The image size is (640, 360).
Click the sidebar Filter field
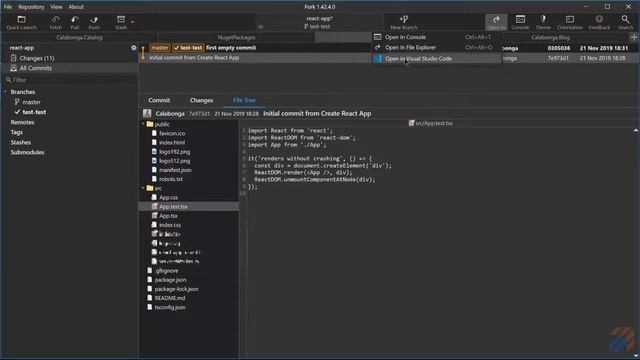70,80
